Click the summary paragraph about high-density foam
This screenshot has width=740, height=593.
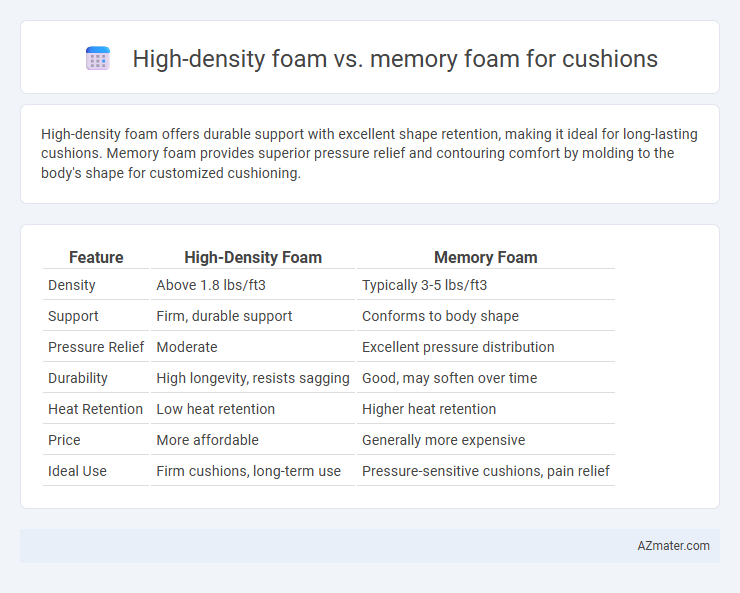369,153
